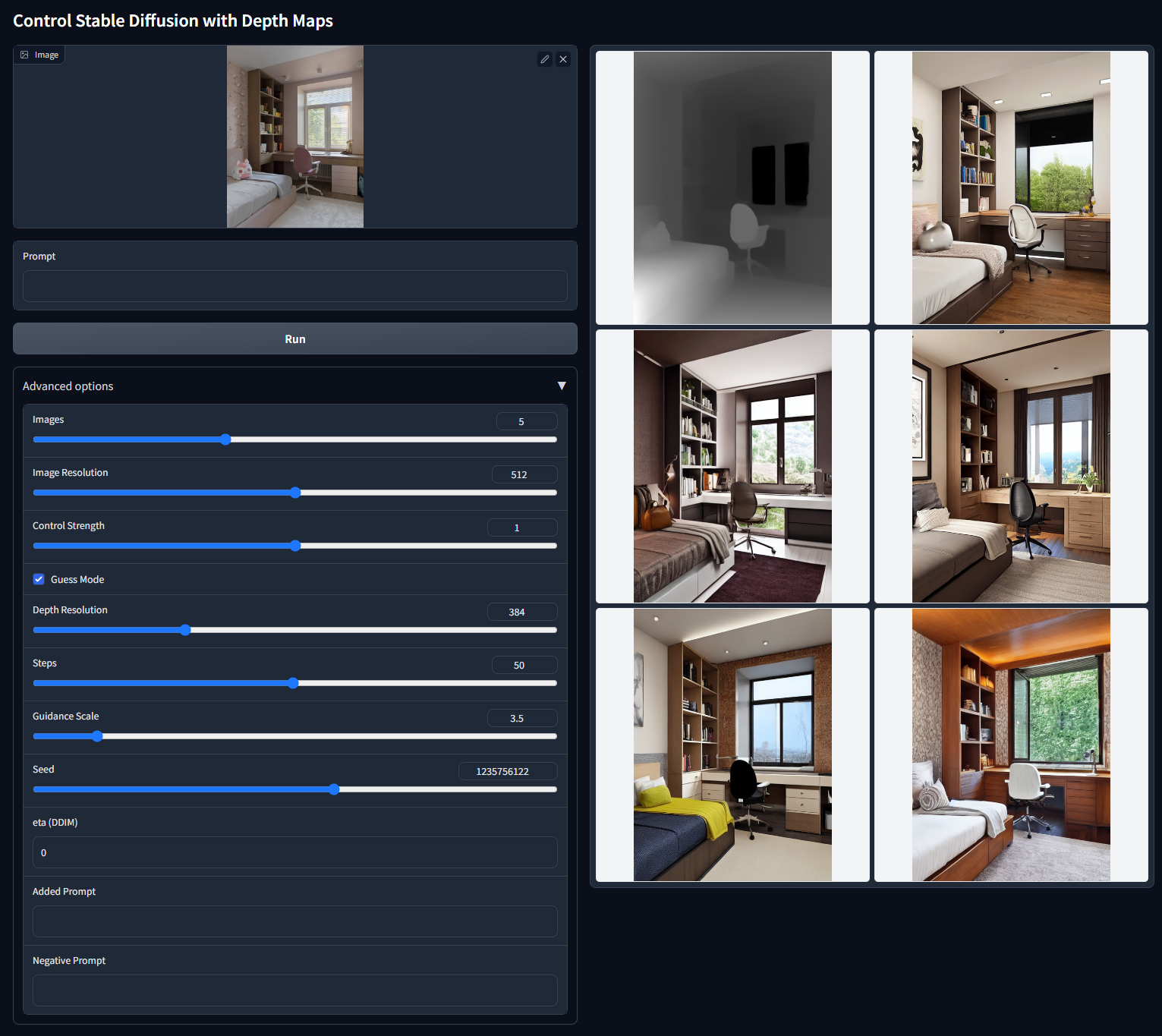Viewport: 1162px width, 1036px height.
Task: Click the Guess Mode label text
Action: pos(77,579)
